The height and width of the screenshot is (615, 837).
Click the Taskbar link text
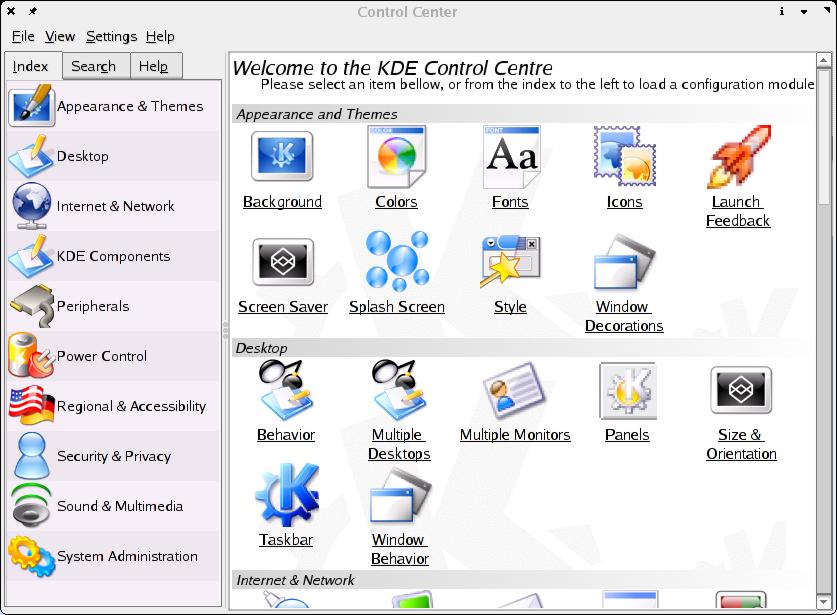pos(286,540)
